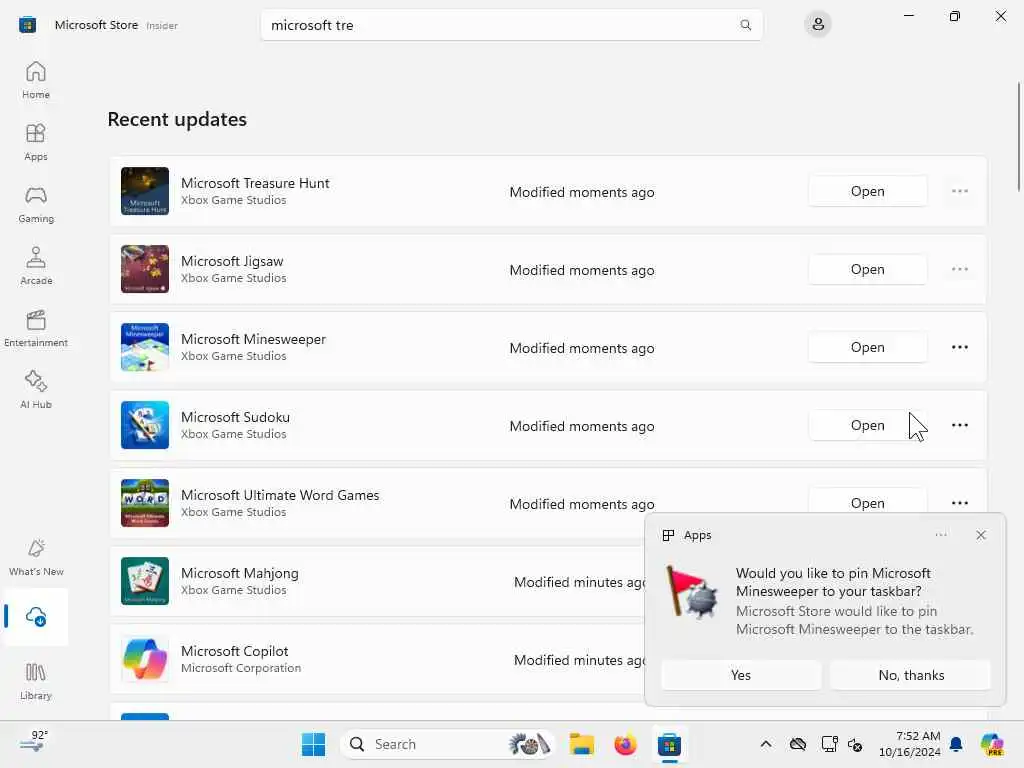The image size is (1024, 768).
Task: Click the Microsoft Copilot app icon
Action: coord(145,660)
